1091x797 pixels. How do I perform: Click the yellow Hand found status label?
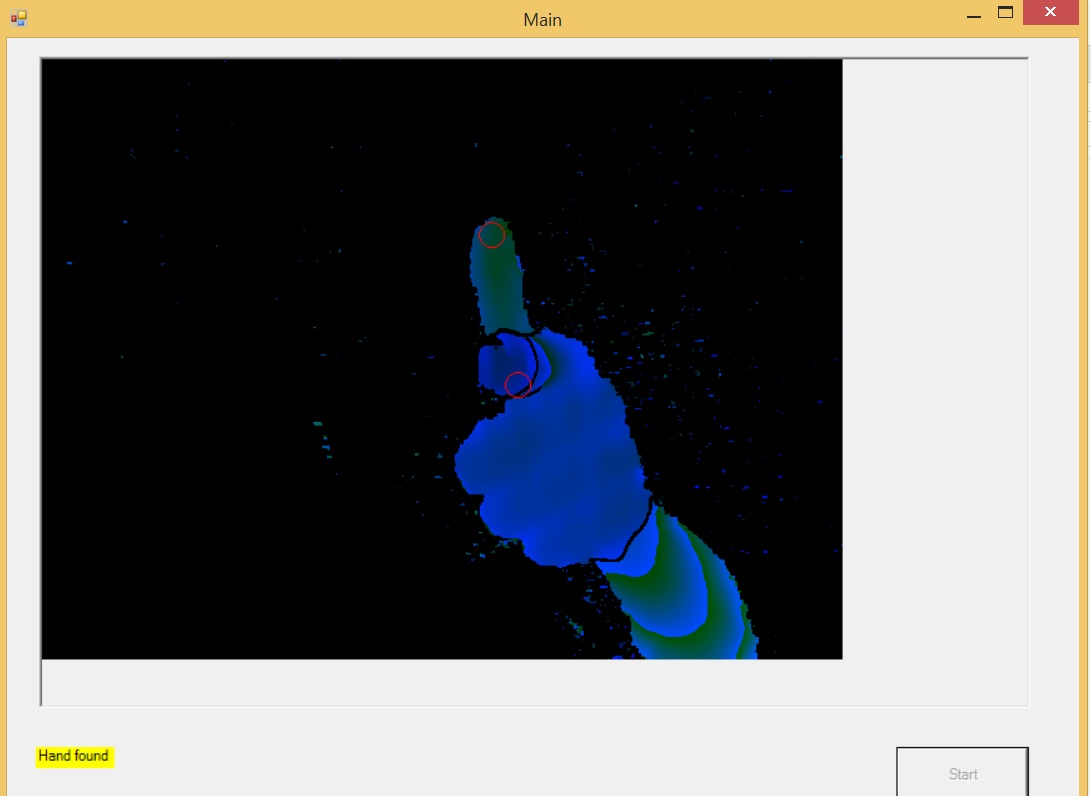click(x=74, y=756)
